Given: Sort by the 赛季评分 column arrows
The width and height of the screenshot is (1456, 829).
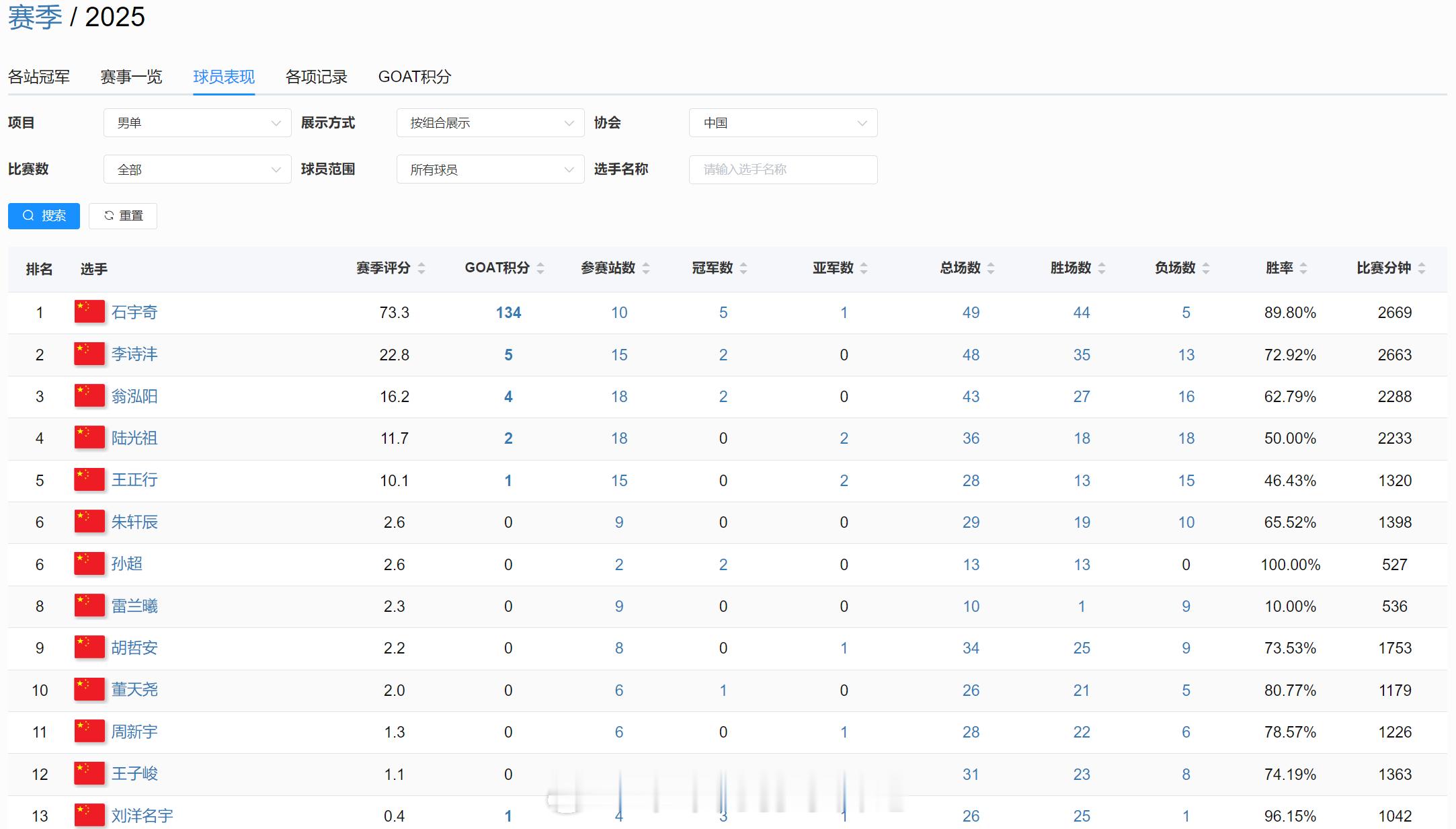Looking at the screenshot, I should coord(421,268).
